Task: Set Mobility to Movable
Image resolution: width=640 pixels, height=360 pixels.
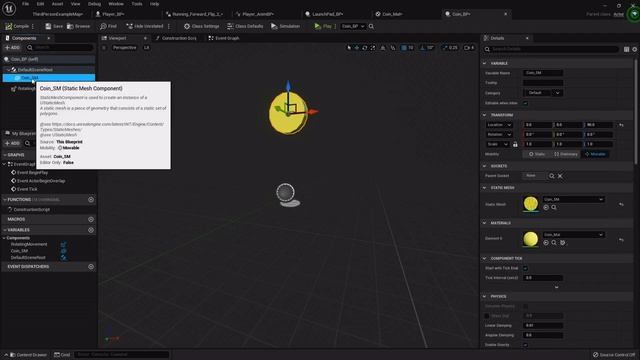Action: (x=595, y=154)
